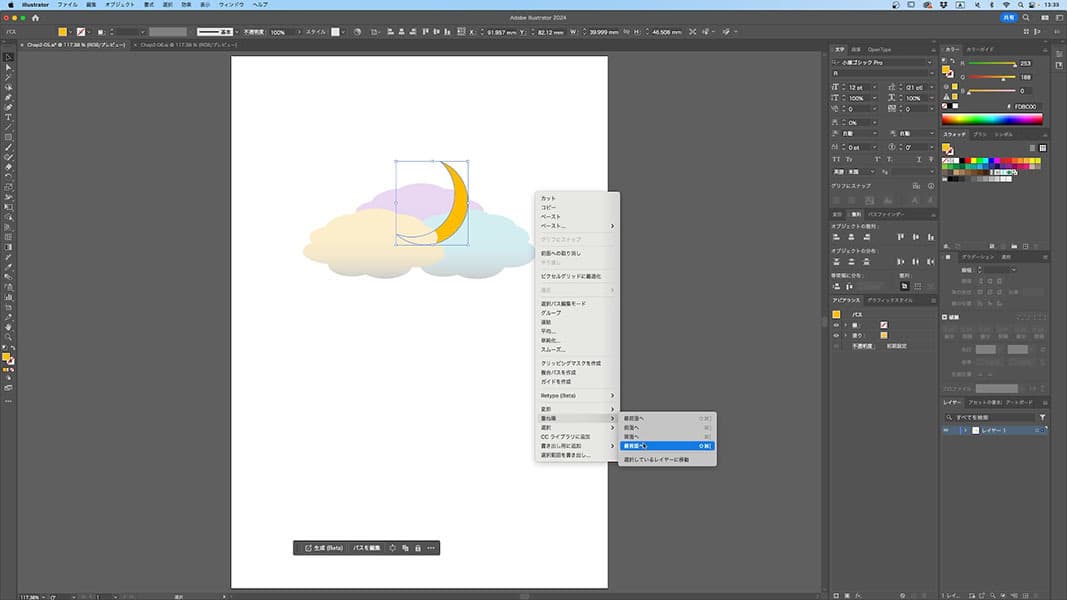Image resolution: width=1067 pixels, height=600 pixels.
Task: Click the lock icon in contextual taskbar
Action: click(417, 548)
